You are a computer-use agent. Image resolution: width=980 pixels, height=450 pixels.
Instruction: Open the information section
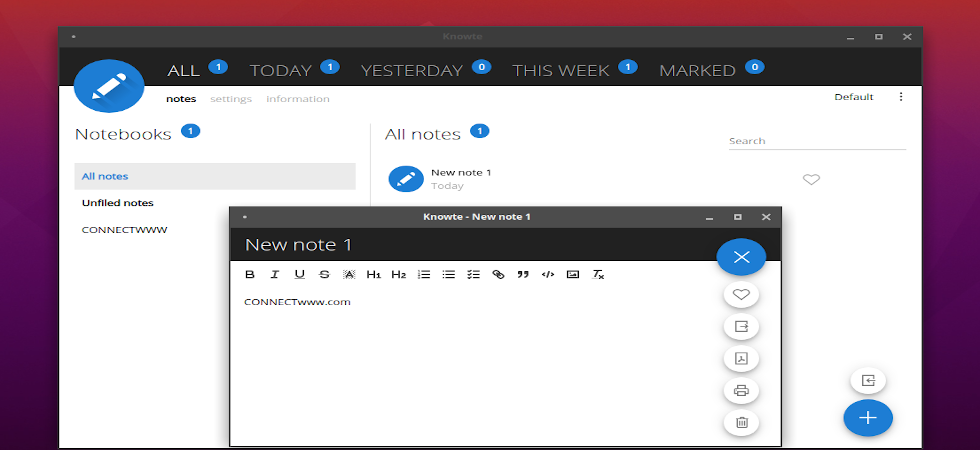point(298,99)
